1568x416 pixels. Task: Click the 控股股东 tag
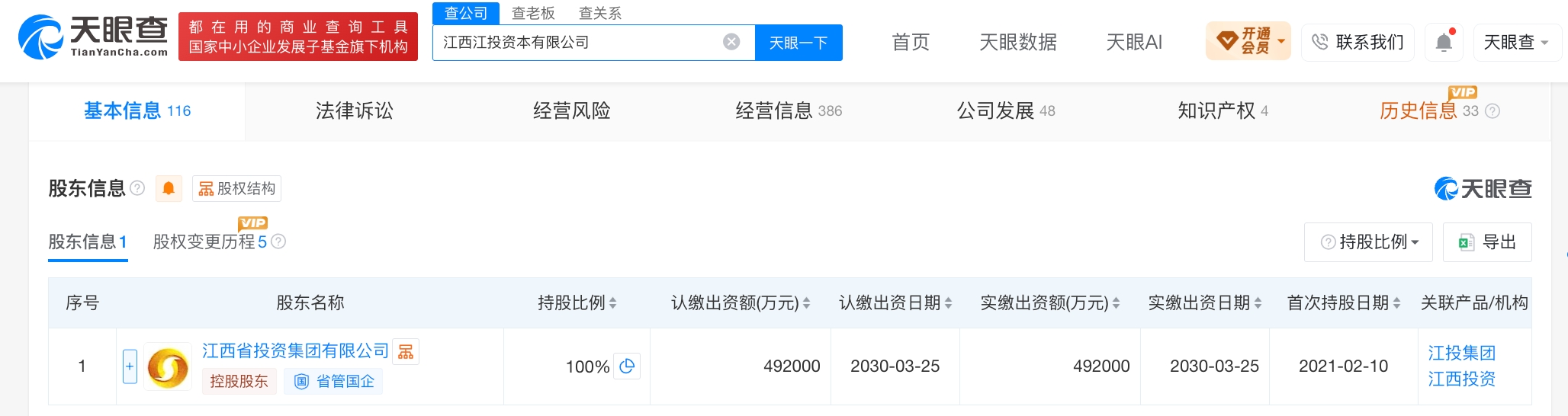(239, 381)
